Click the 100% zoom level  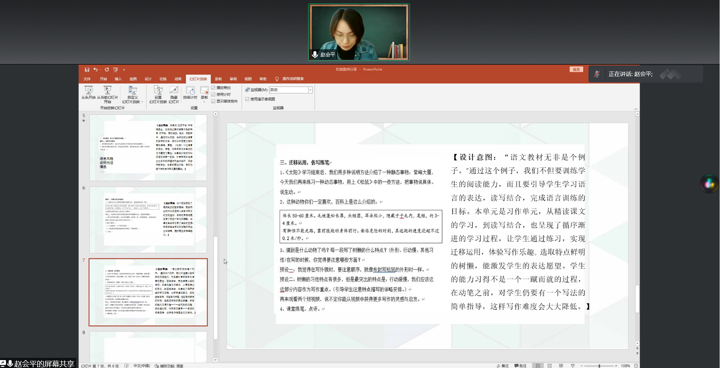tap(625, 366)
